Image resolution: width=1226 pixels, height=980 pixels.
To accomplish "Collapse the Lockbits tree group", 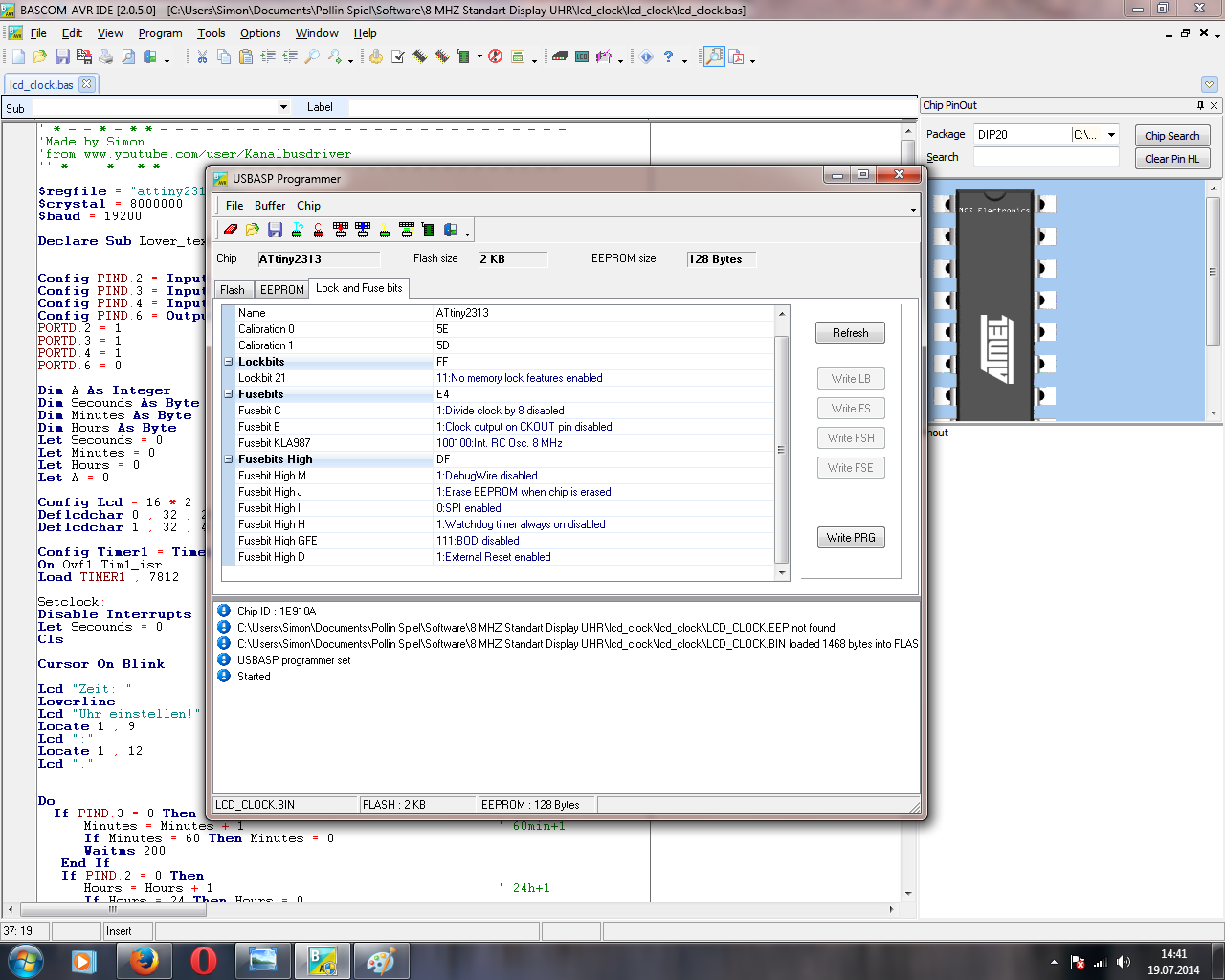I will tap(229, 362).
